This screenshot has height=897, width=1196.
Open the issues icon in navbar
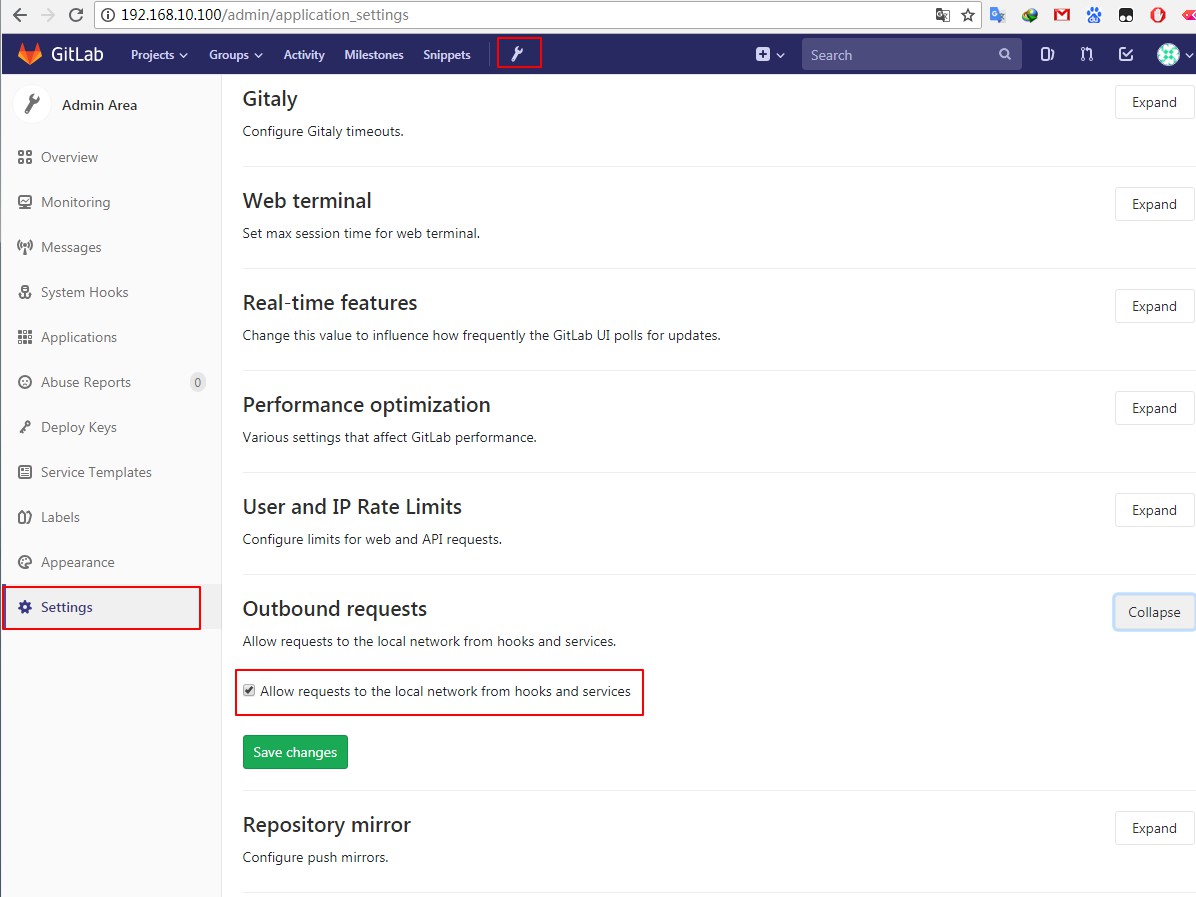1047,55
